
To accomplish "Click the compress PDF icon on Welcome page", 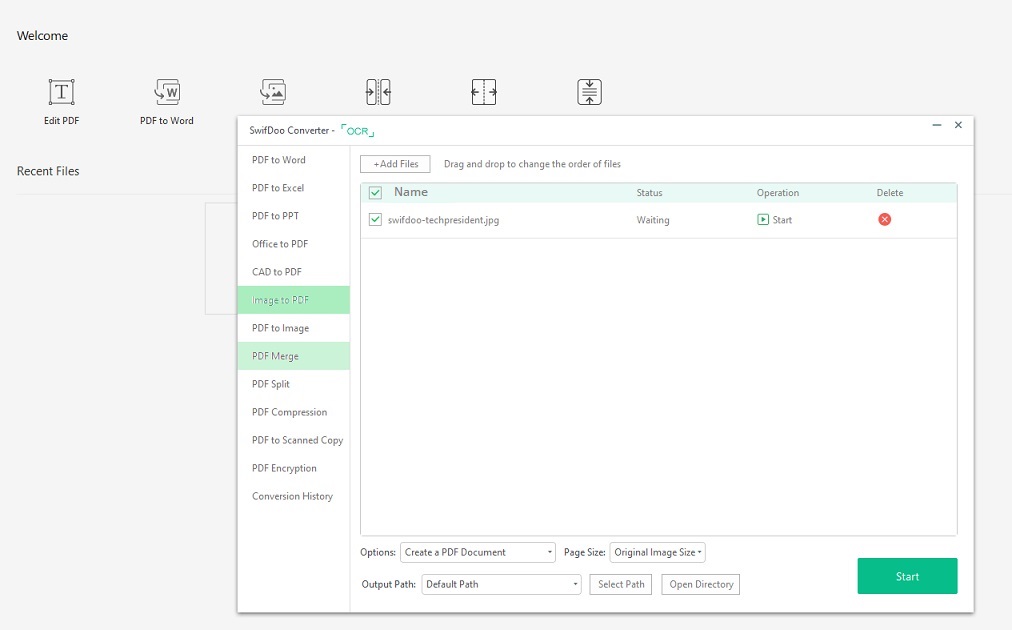I will pos(589,92).
